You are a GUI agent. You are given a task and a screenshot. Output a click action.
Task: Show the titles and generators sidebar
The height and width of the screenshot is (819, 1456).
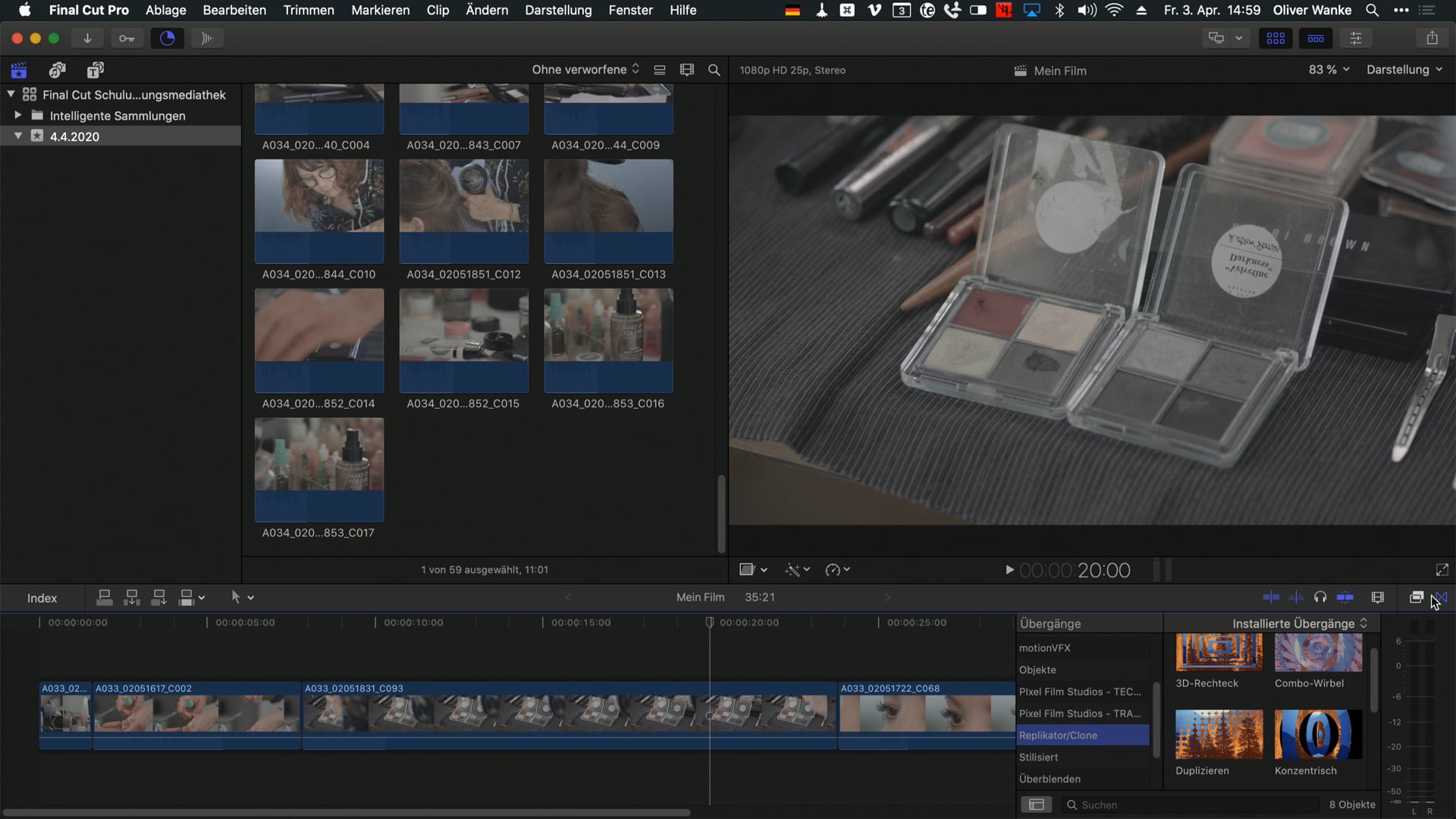click(x=95, y=71)
